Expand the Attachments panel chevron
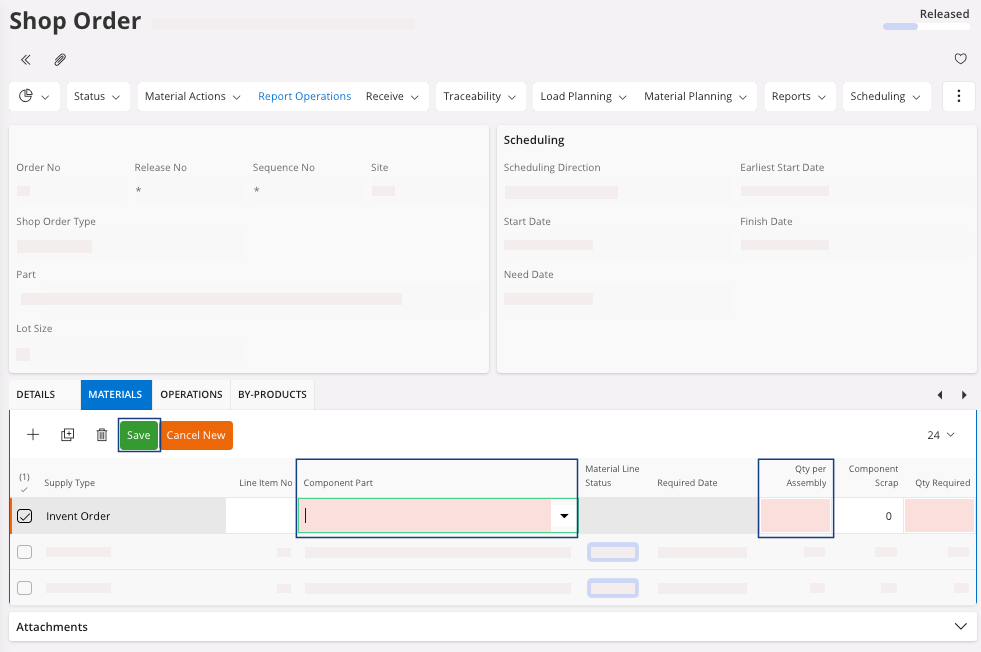The width and height of the screenshot is (981, 652). coord(960,627)
